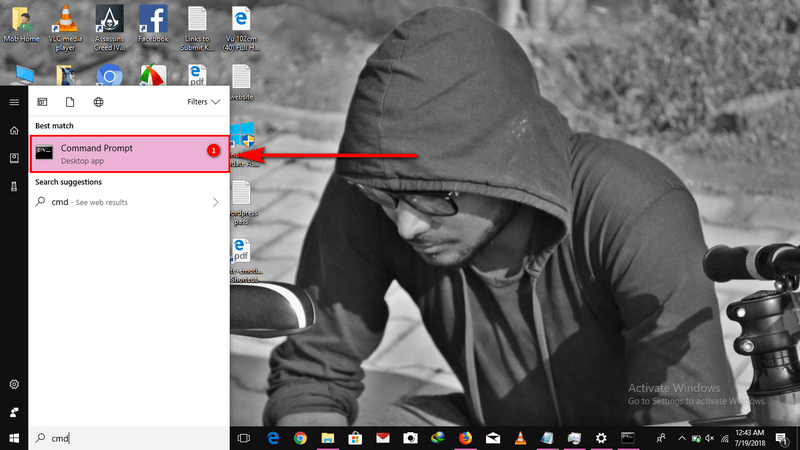Open Microsoft Store from taskbar

pyautogui.click(x=355, y=438)
